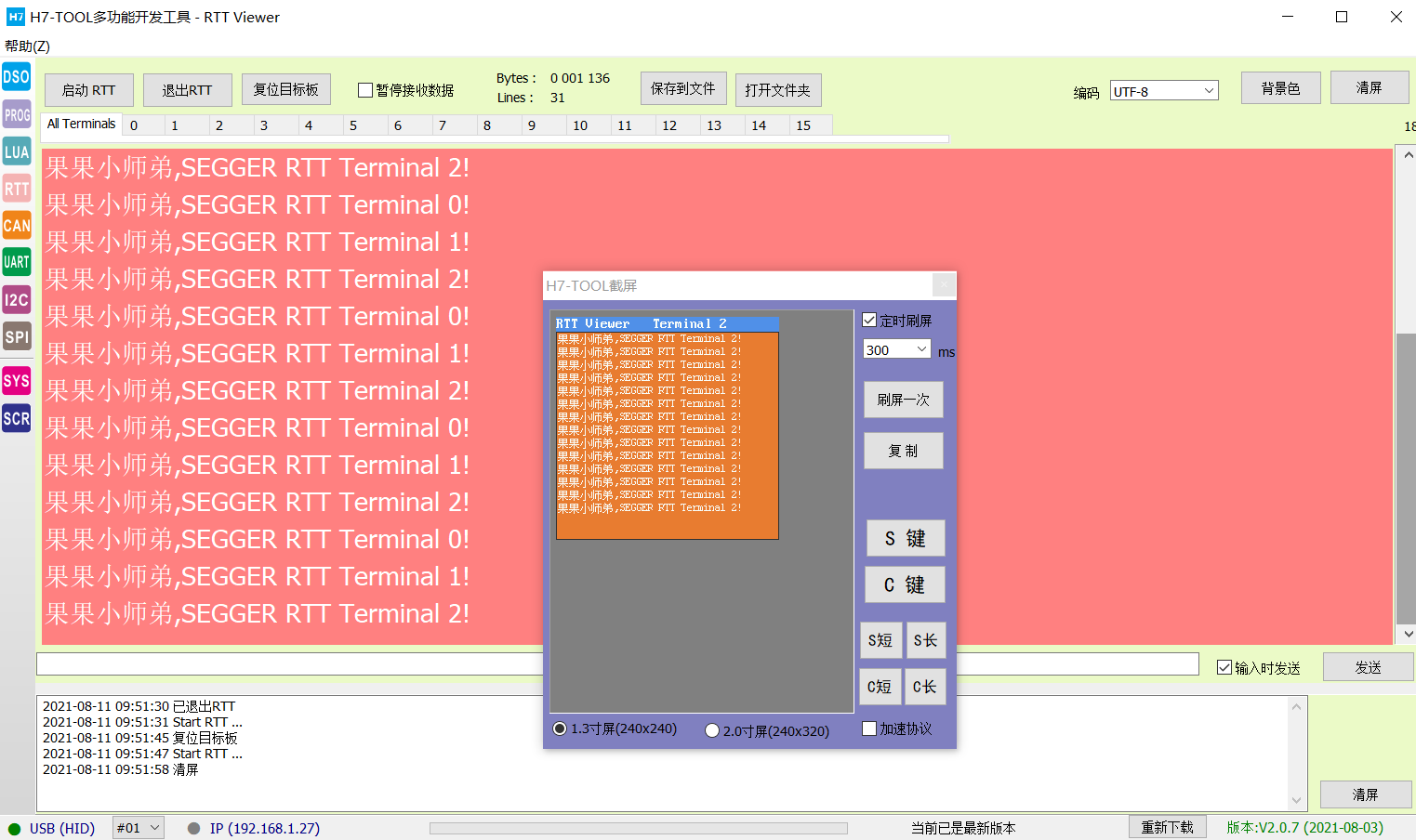The image size is (1416, 840).
Task: Click the save to file button
Action: coord(682,88)
